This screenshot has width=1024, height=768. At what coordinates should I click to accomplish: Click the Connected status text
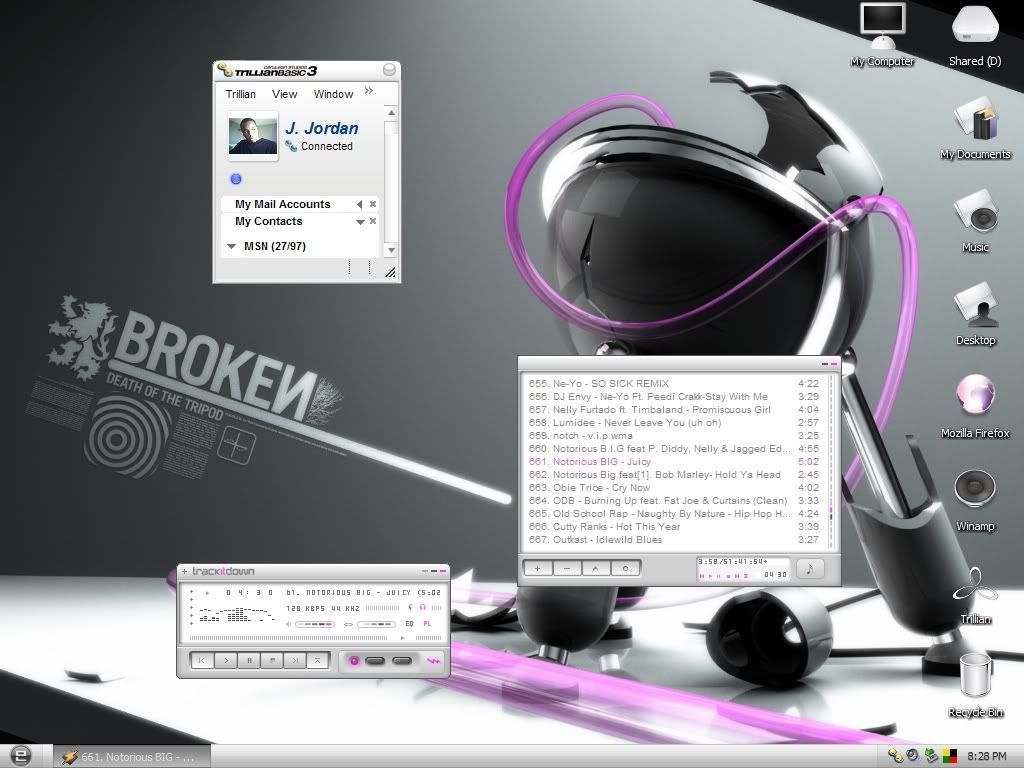327,146
